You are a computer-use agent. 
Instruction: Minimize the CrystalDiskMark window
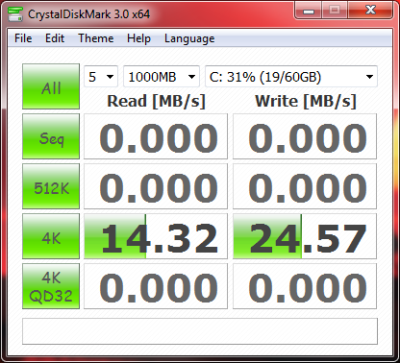click(x=309, y=11)
